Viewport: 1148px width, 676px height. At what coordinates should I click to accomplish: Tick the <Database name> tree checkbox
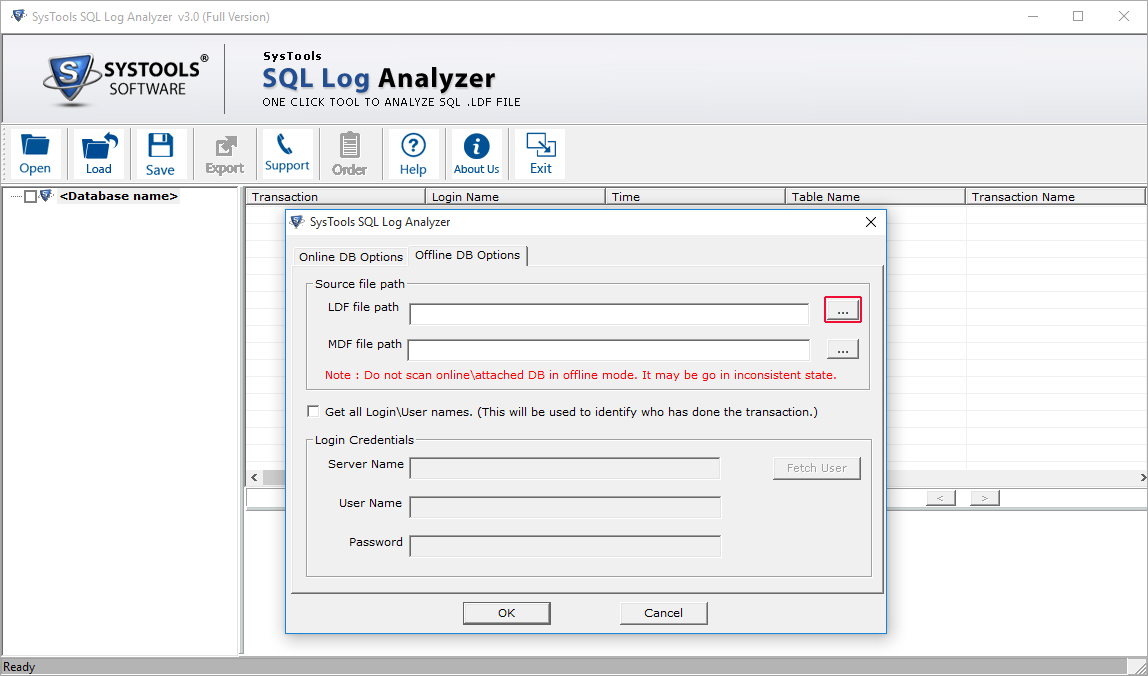[30, 196]
